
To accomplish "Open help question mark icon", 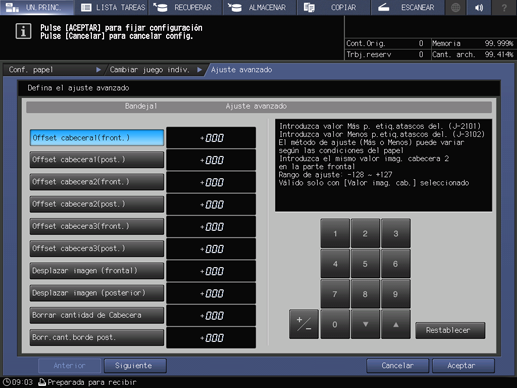I will 504,7.
